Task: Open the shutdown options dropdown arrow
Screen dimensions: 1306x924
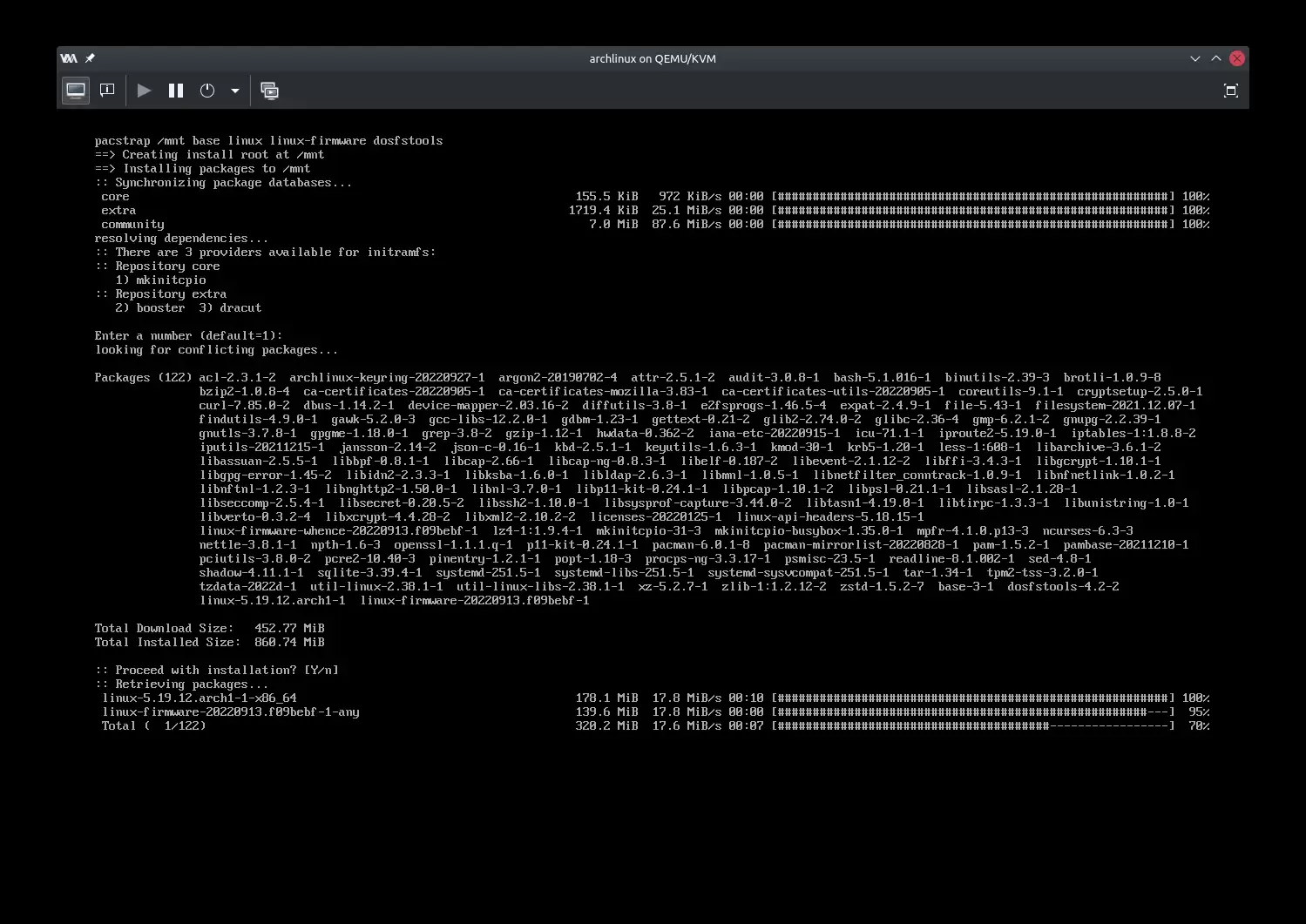Action: pos(235,91)
